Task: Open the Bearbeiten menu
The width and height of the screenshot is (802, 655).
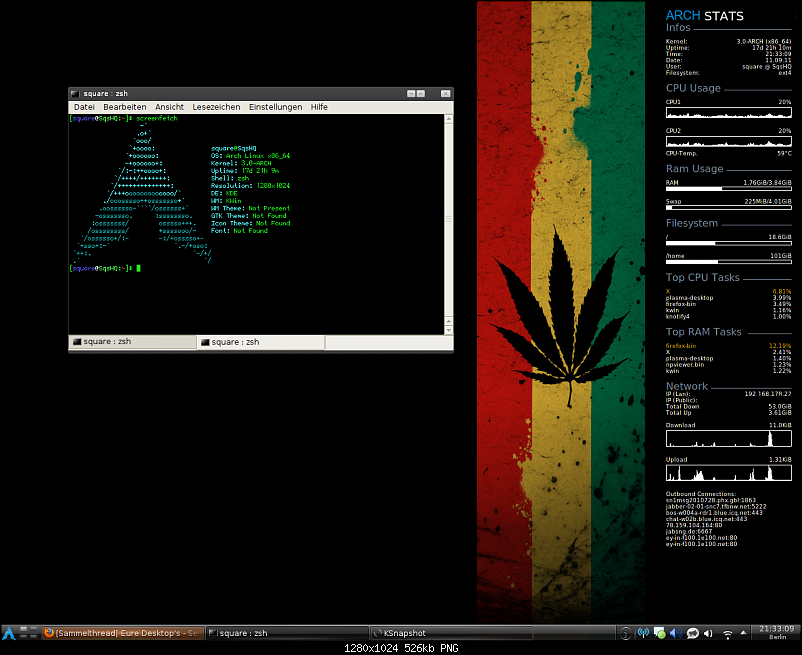Action: tap(125, 107)
